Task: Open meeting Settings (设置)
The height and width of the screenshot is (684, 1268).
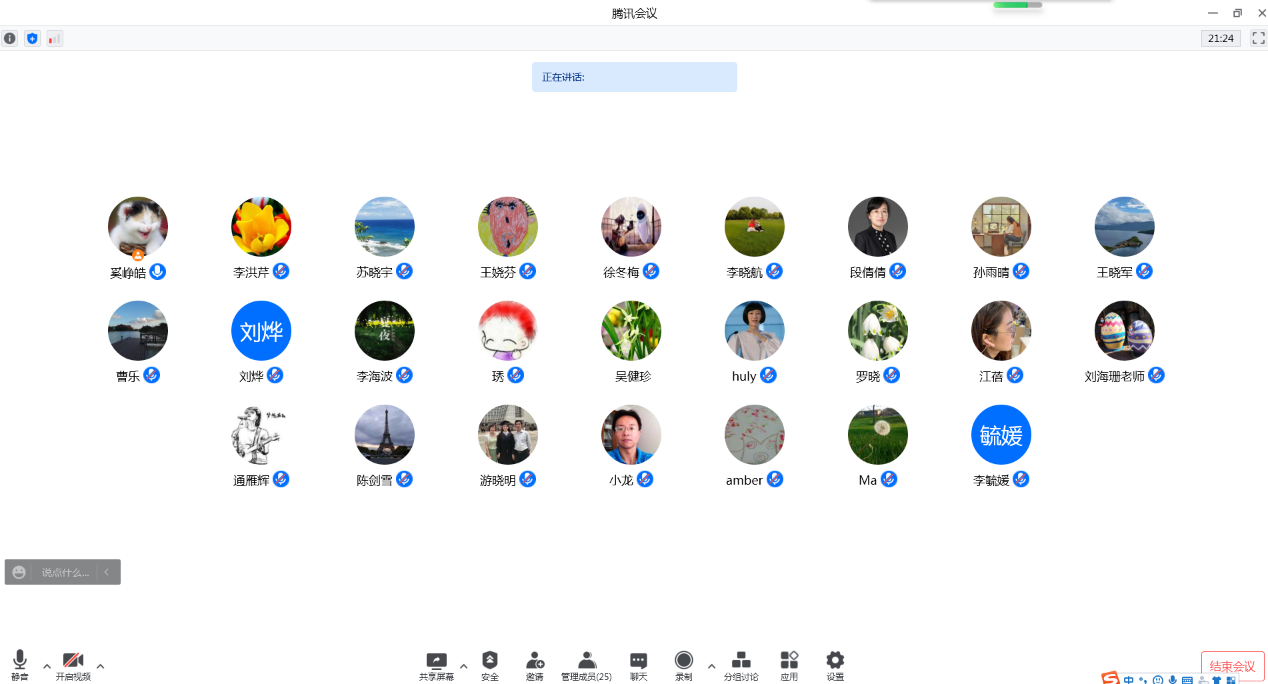Action: tap(835, 665)
